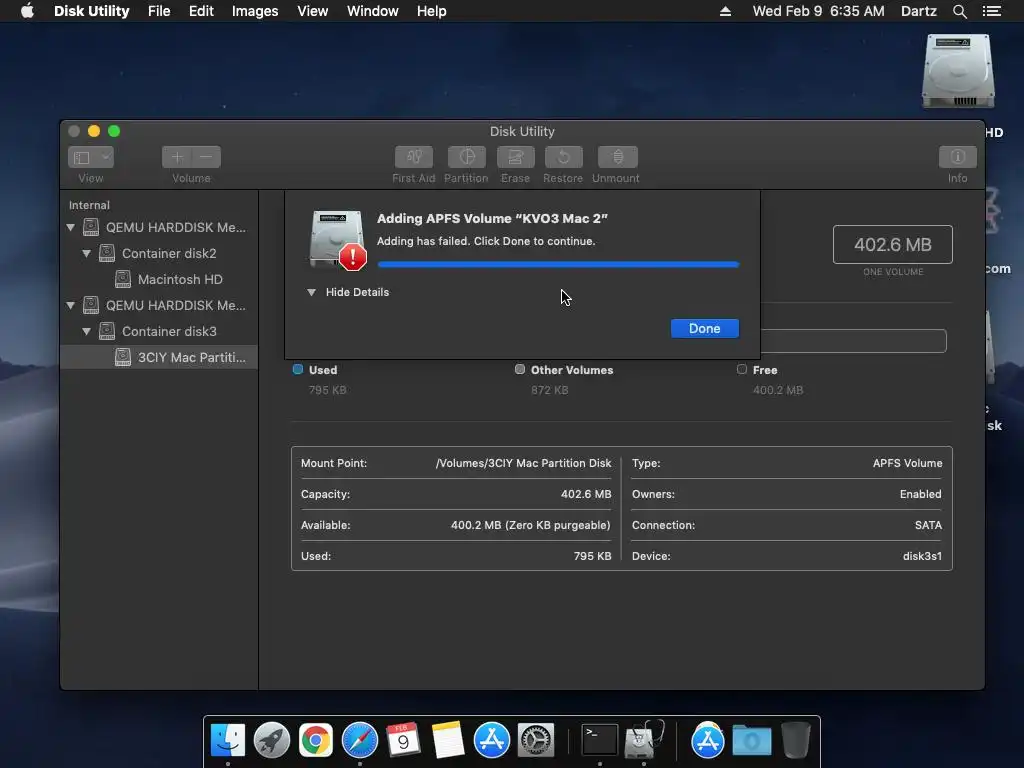Click the sidebar View icon in the toolbar
1024x768 pixels.
coord(82,157)
